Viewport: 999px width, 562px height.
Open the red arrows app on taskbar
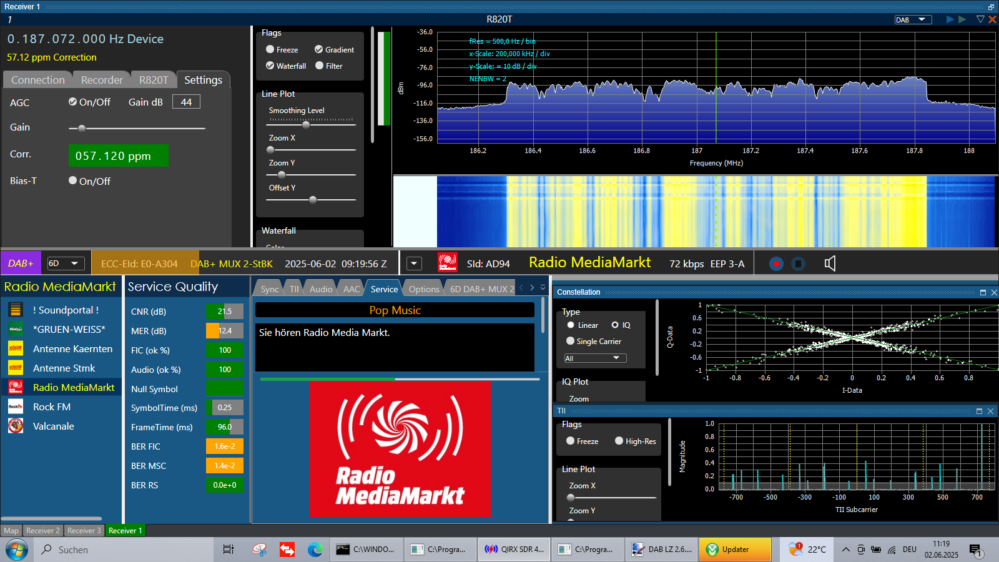[287, 549]
